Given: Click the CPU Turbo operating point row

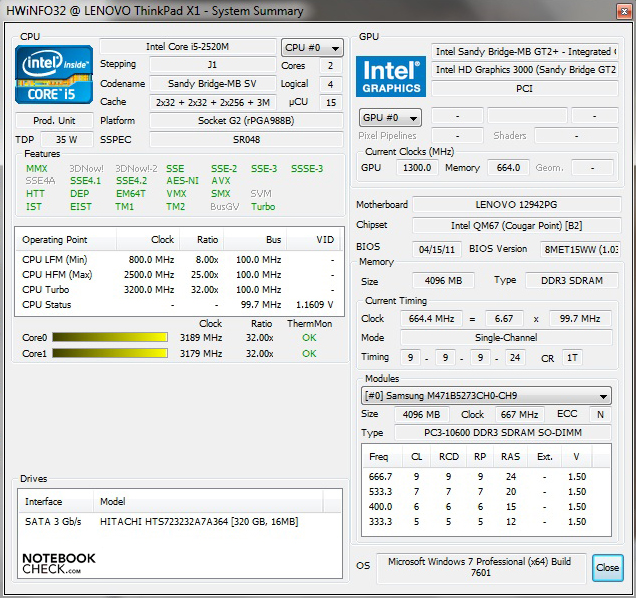Looking at the screenshot, I should coord(179,290).
